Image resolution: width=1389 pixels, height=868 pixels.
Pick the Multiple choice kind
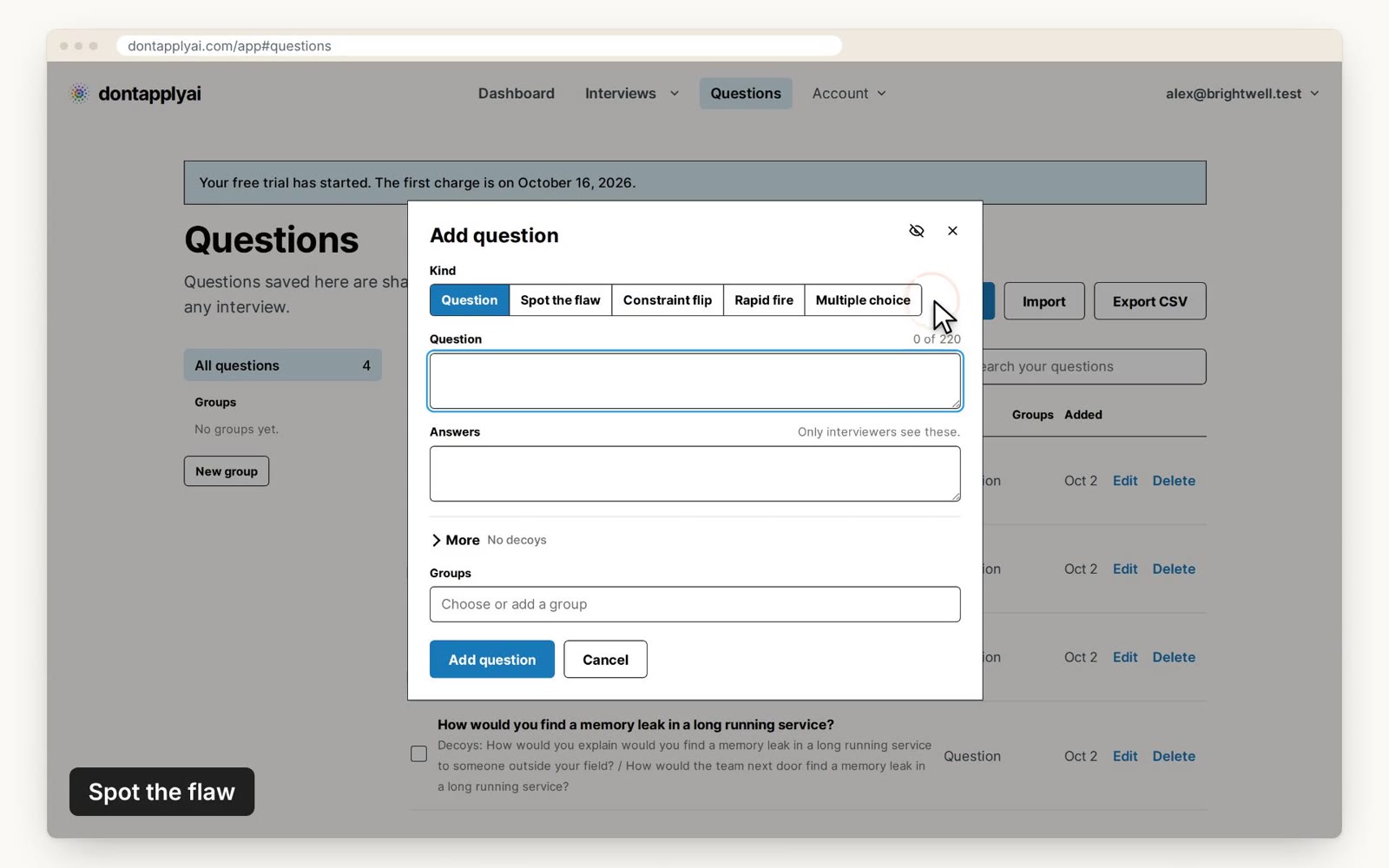pos(863,300)
